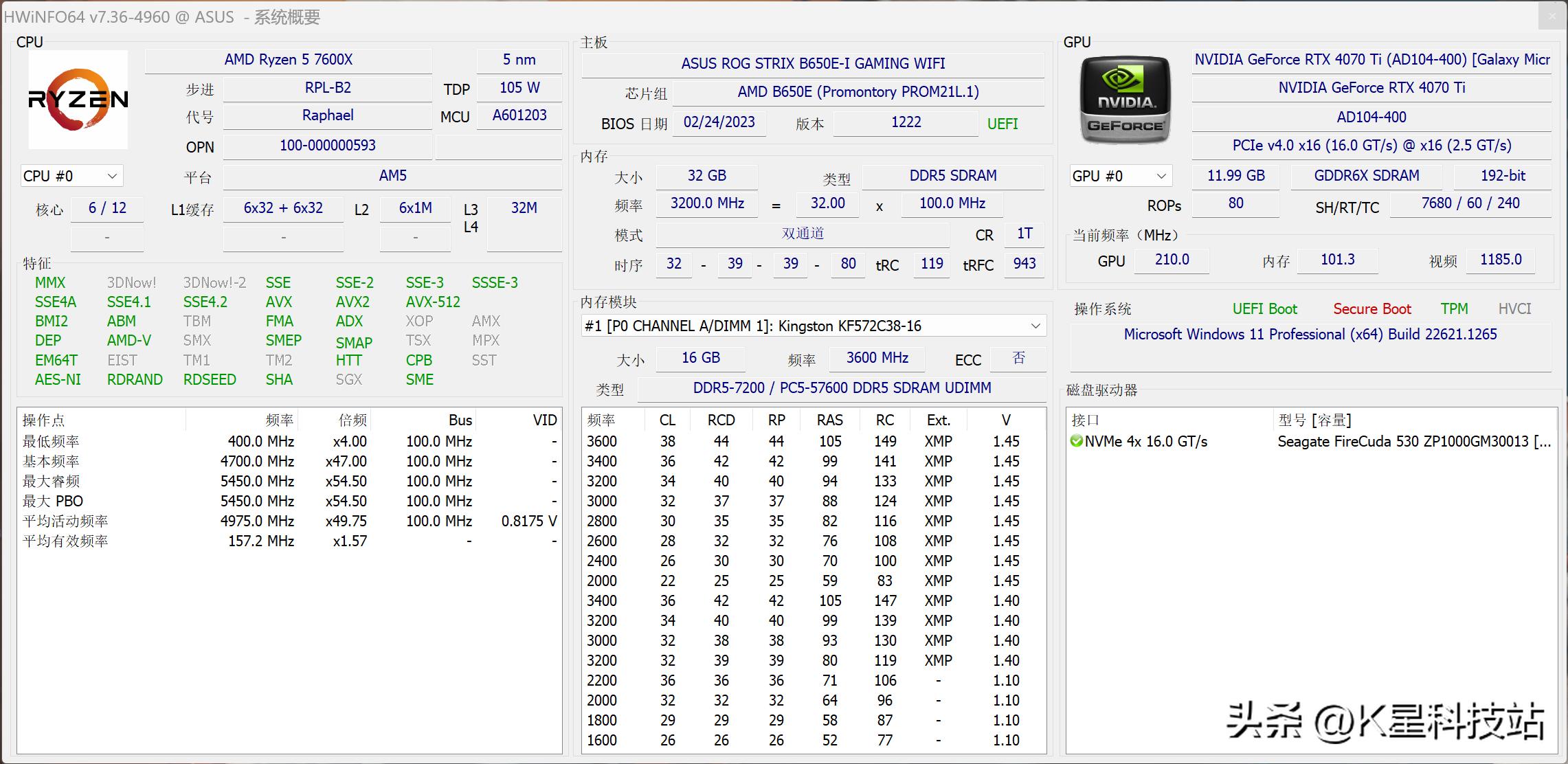This screenshot has width=1568, height=764.
Task: Open the CPU #0 selection dropdown
Action: click(x=71, y=176)
